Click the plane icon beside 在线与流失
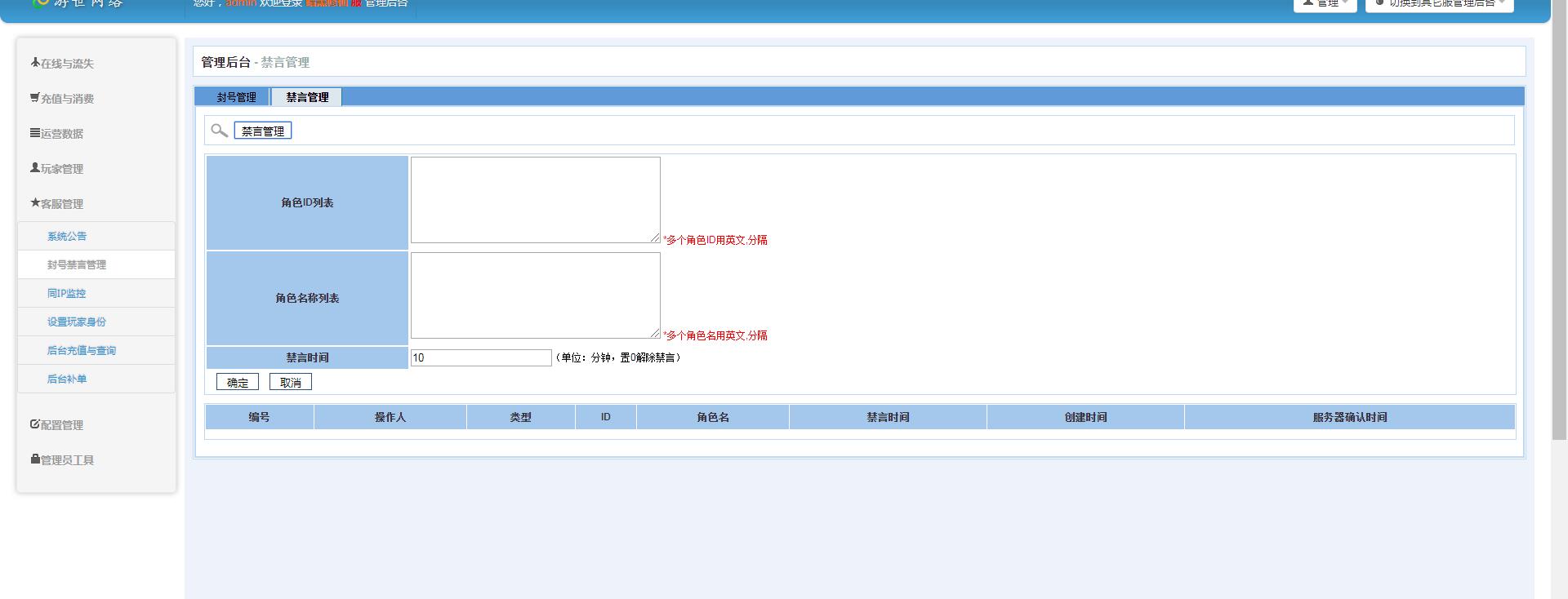 tap(35, 63)
